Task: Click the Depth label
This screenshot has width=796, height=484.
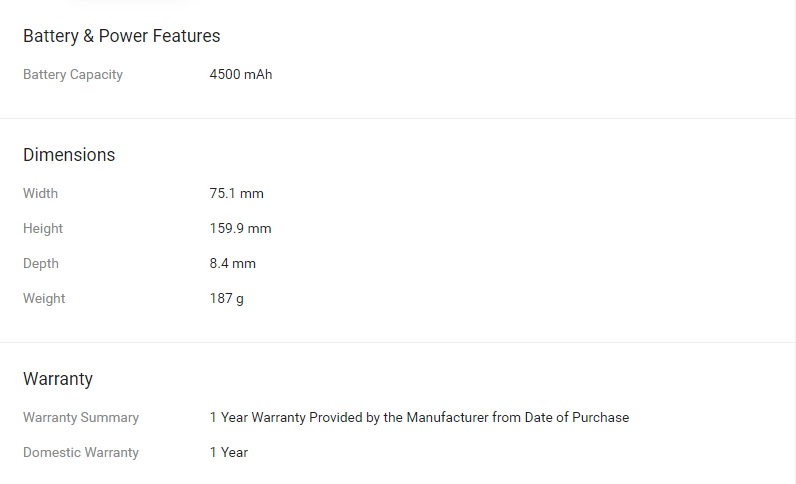Action: point(41,263)
